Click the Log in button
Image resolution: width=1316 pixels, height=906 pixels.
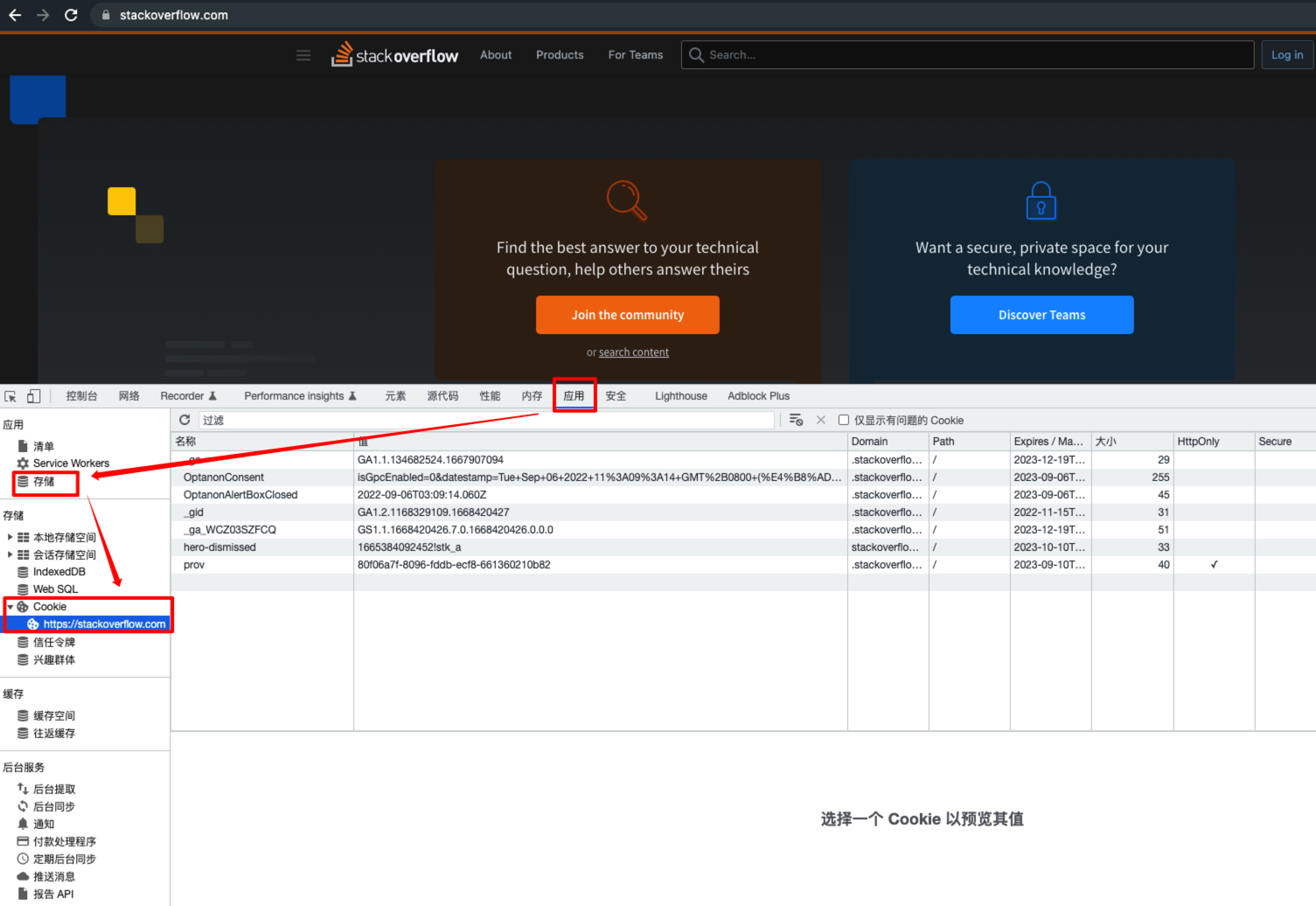coord(1287,55)
